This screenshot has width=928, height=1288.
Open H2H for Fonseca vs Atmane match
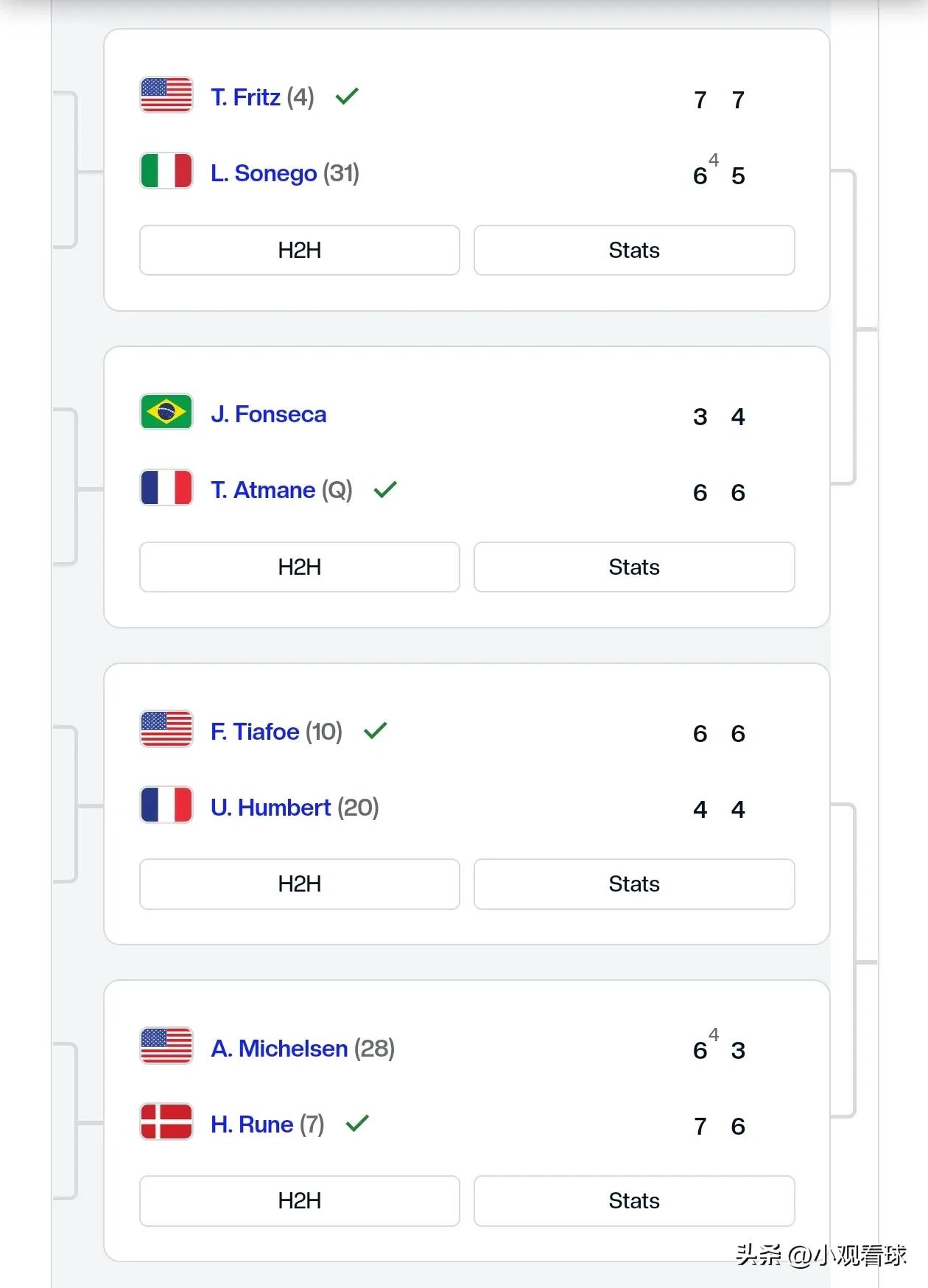(x=300, y=567)
